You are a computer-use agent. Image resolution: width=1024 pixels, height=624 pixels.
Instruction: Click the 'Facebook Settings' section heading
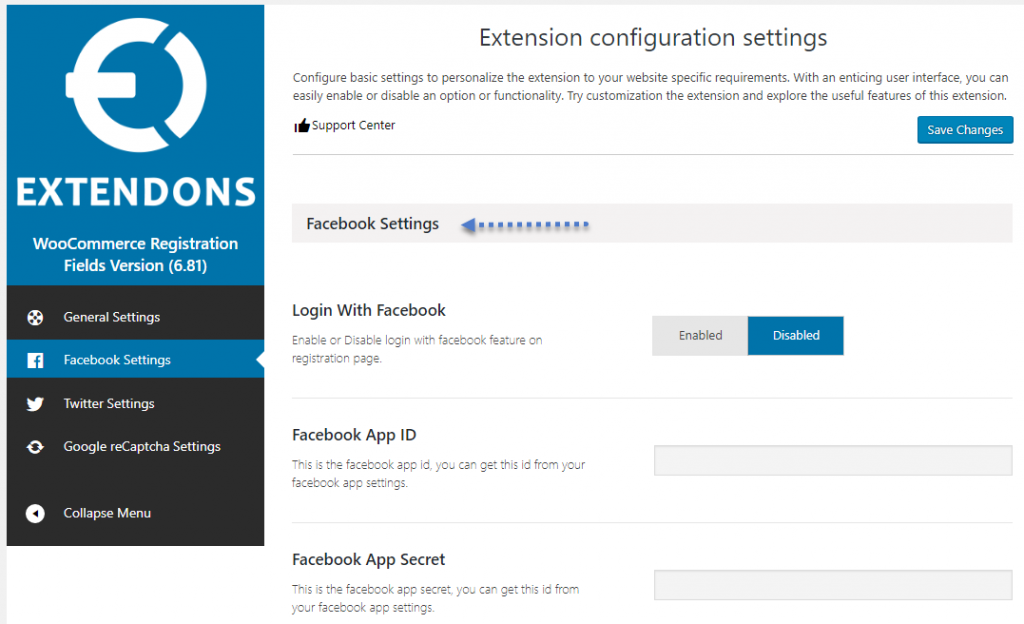point(372,224)
